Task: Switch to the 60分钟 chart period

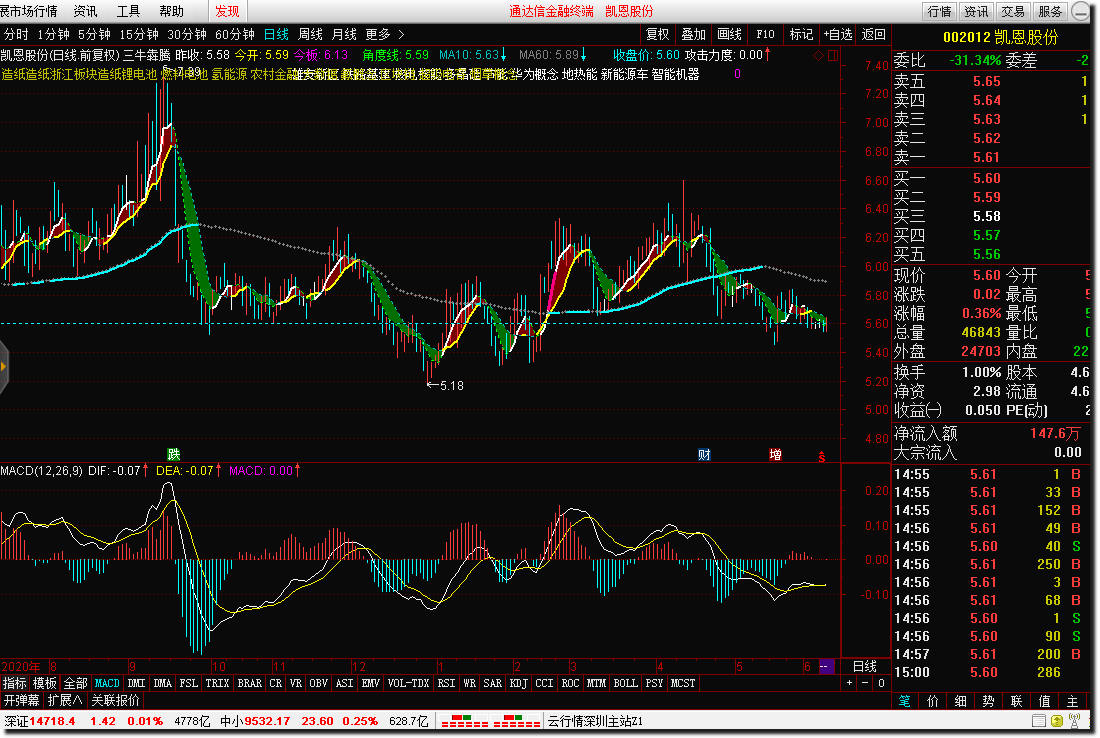Action: pyautogui.click(x=234, y=34)
